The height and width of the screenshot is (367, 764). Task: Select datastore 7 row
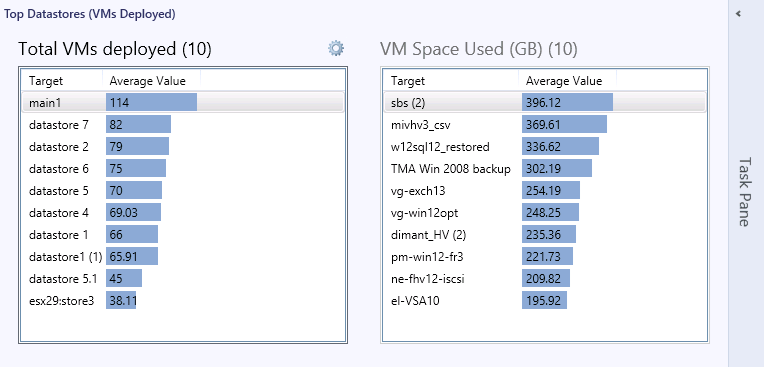pos(183,124)
